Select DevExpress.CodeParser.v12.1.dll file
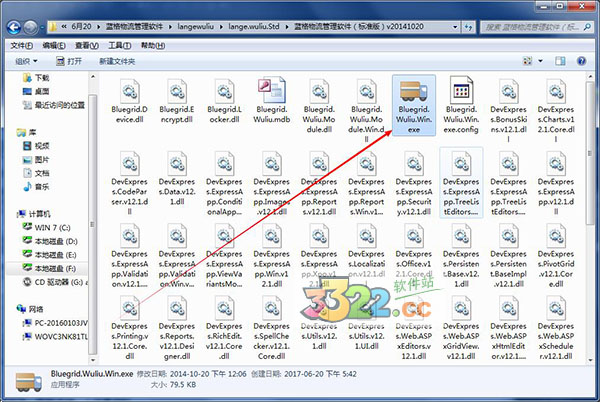The image size is (600, 402). [x=130, y=183]
